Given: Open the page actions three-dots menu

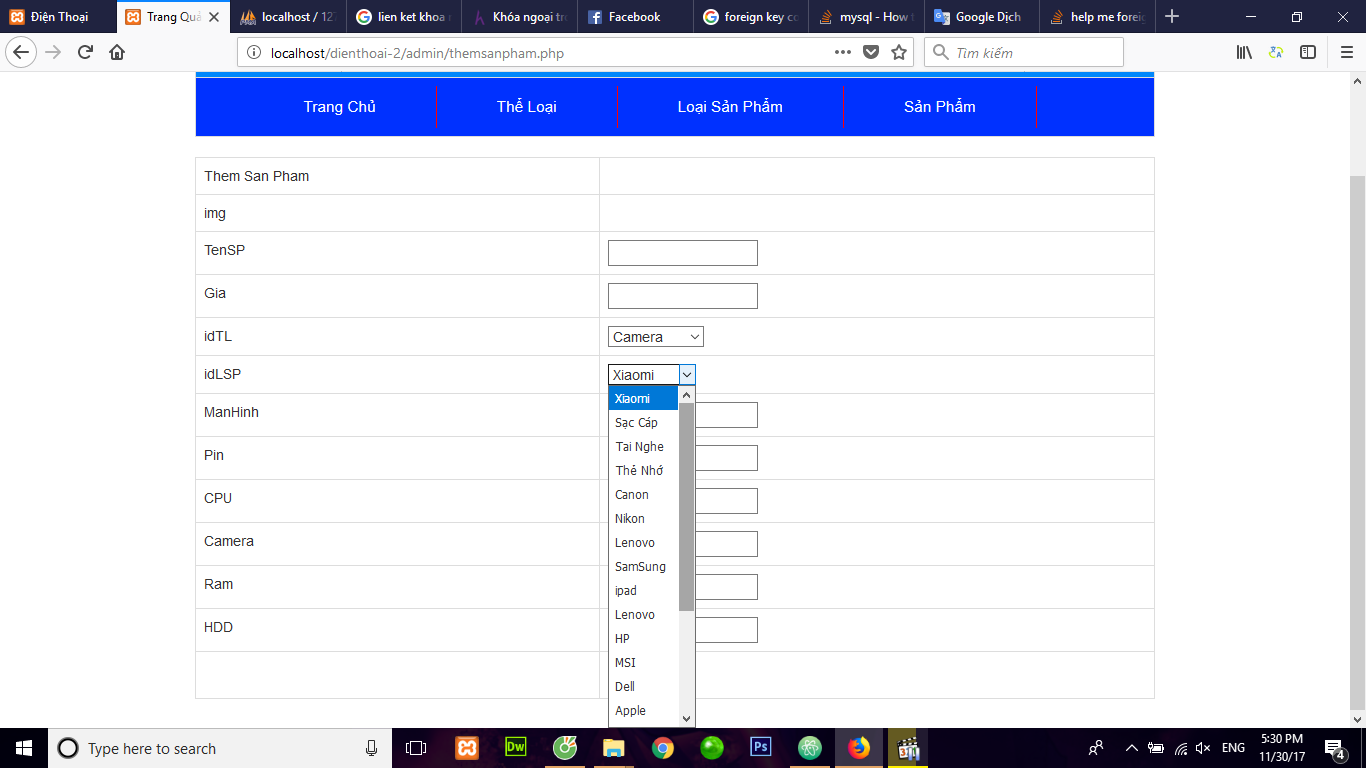Looking at the screenshot, I should pos(843,53).
